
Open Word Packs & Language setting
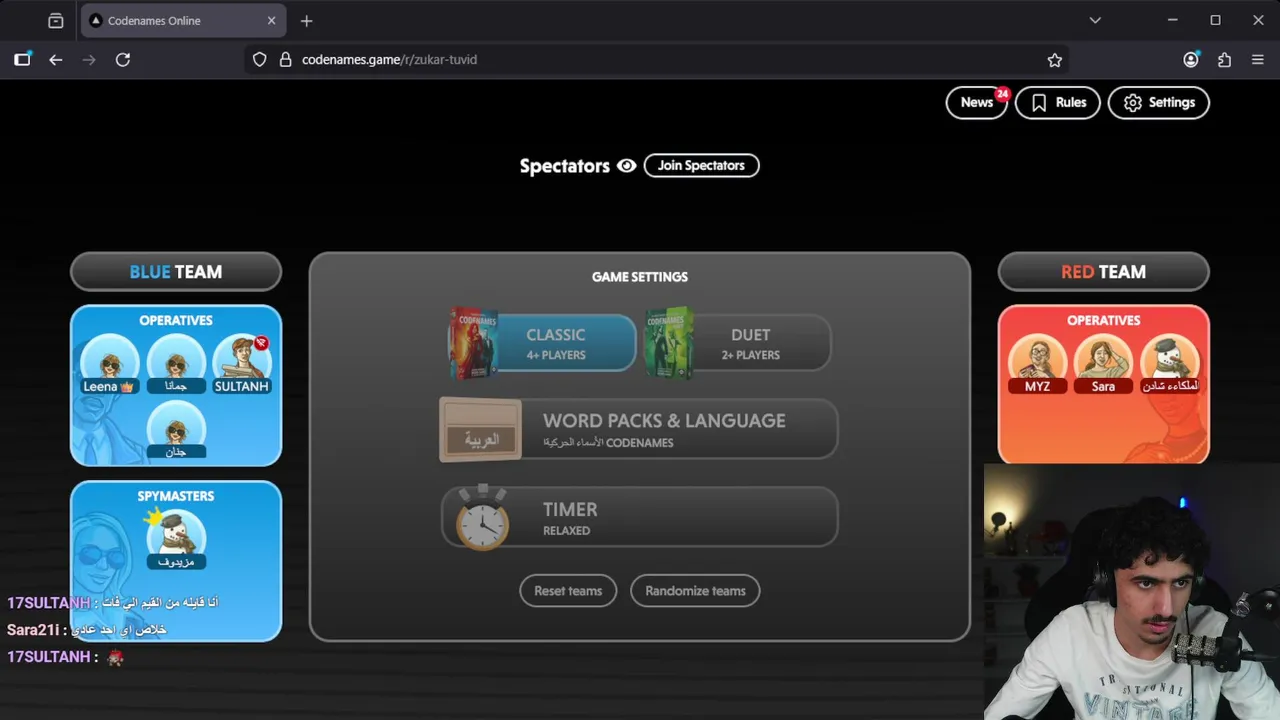click(x=638, y=429)
